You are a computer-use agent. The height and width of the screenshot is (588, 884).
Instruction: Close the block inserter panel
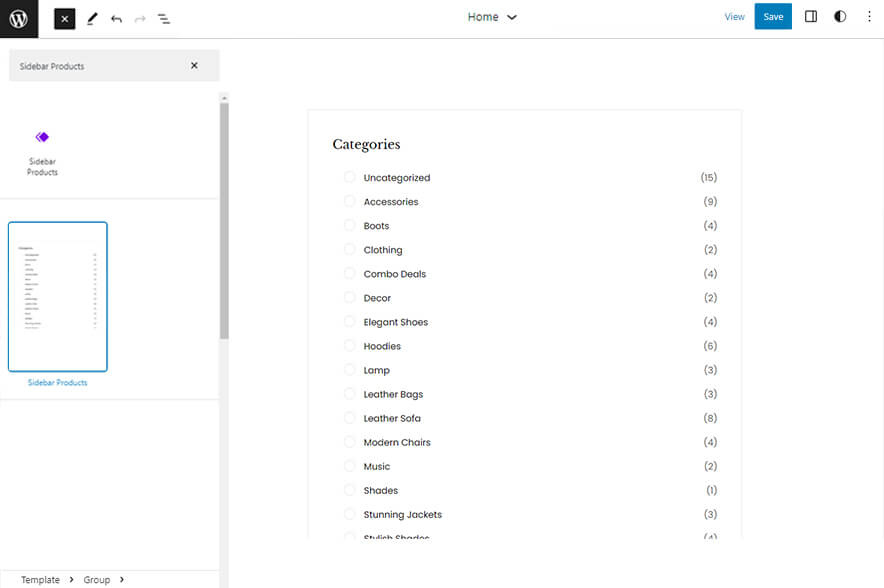pos(65,18)
